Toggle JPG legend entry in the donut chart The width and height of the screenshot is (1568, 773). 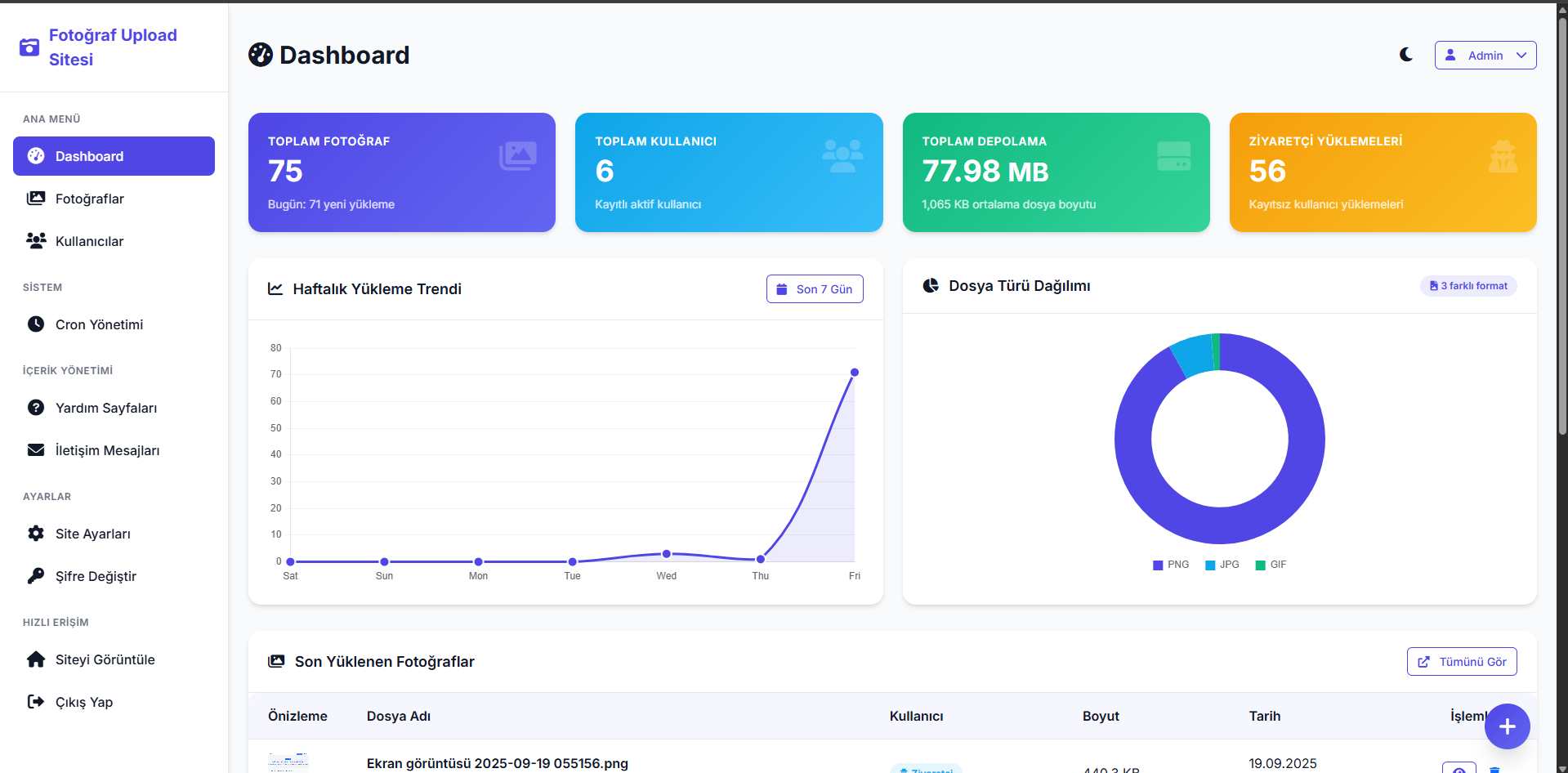click(x=1222, y=565)
